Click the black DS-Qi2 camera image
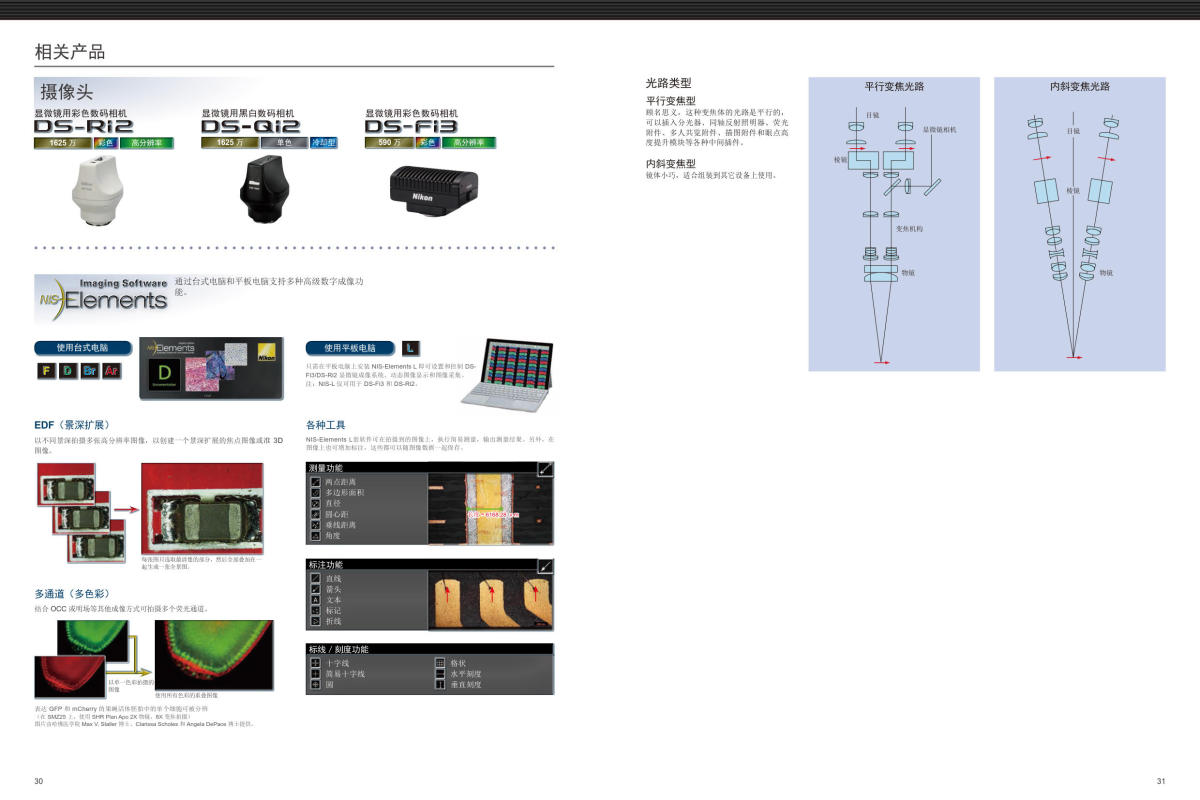The width and height of the screenshot is (1200, 800). 263,189
